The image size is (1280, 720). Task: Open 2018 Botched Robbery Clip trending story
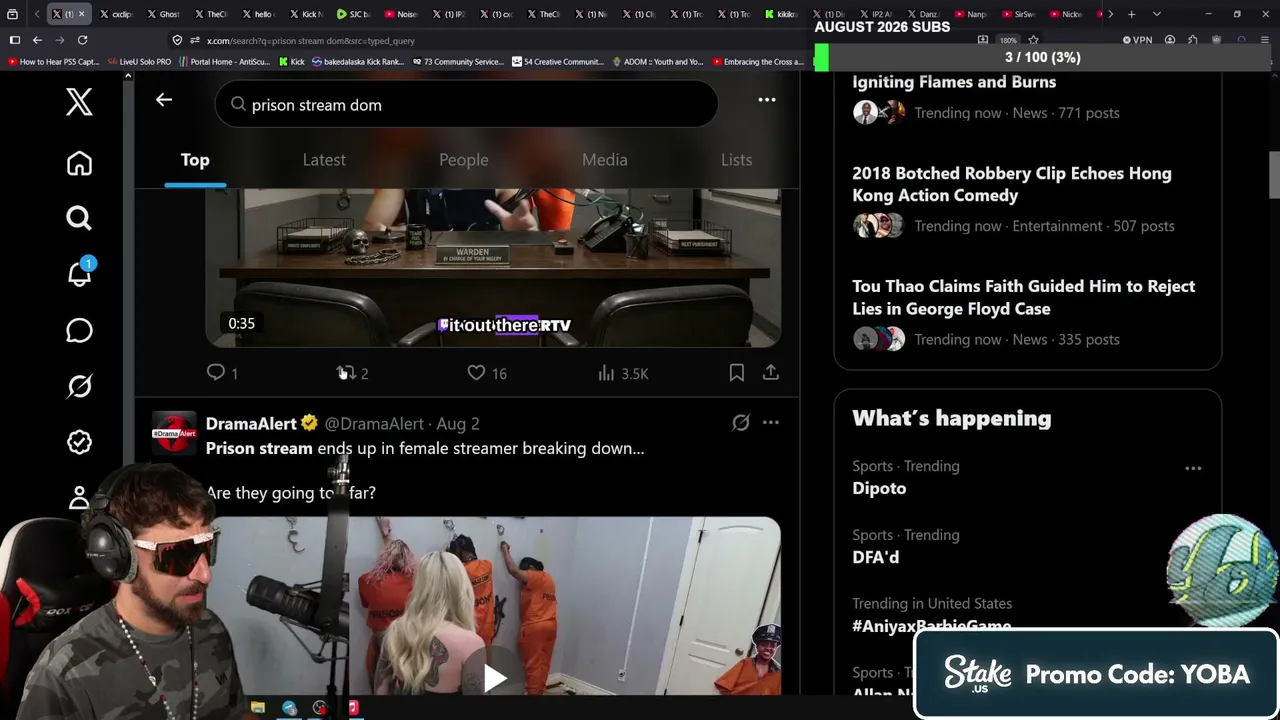point(1011,184)
